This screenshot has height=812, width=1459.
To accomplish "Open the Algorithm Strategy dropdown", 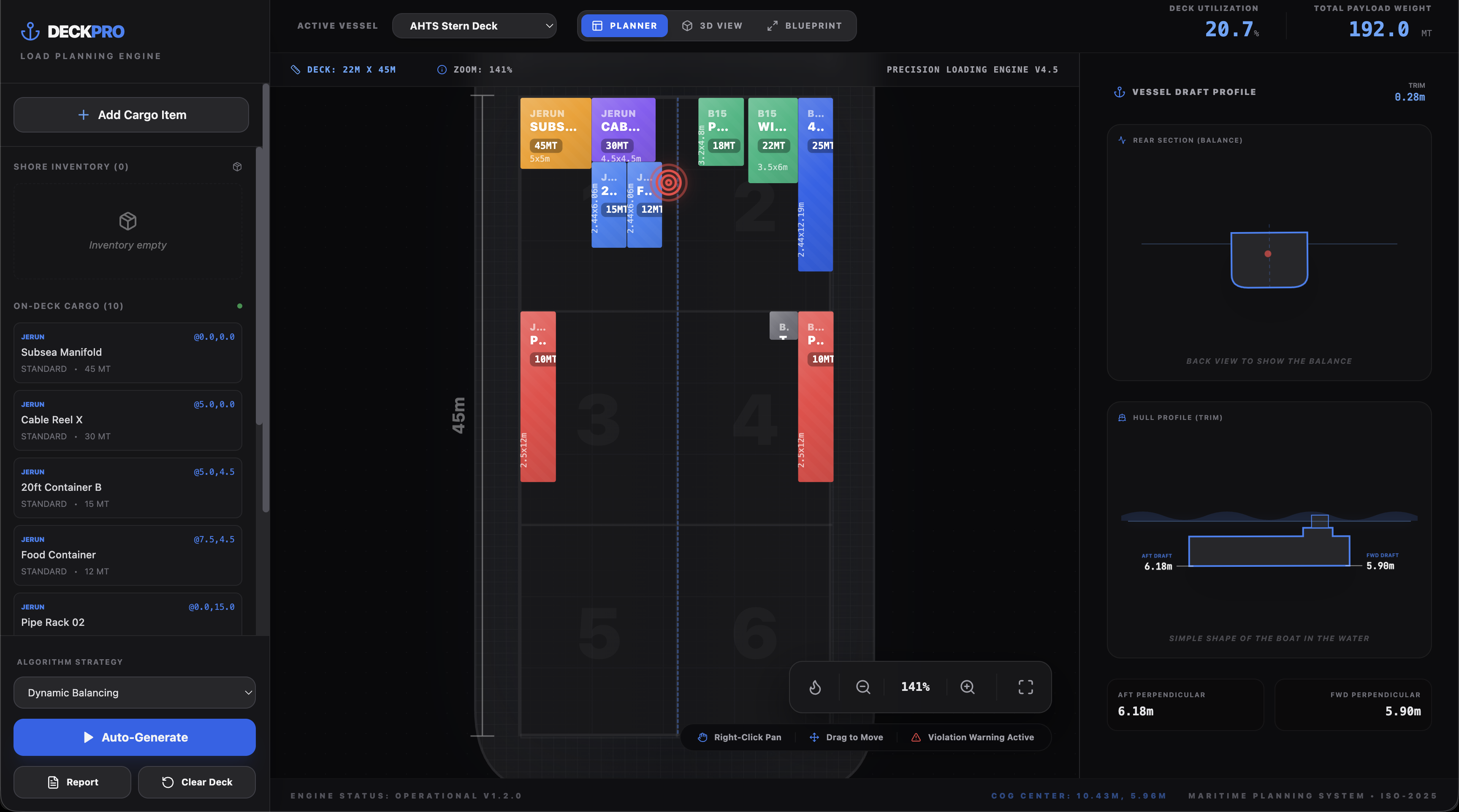I will (134, 693).
